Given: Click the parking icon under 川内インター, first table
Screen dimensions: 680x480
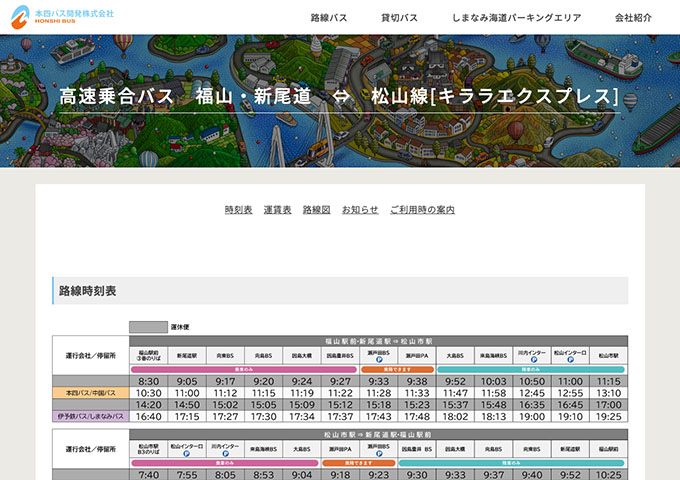Looking at the screenshot, I should tap(534, 359).
